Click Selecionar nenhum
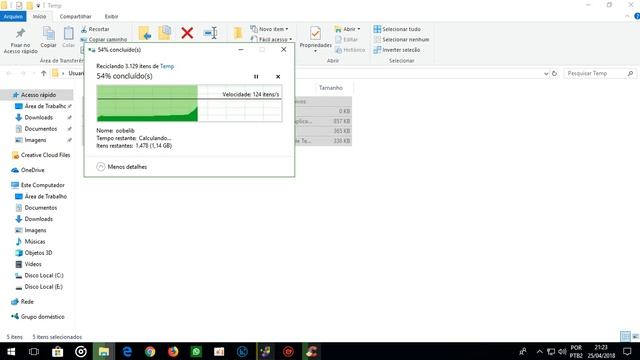The image size is (640, 360). pos(401,39)
